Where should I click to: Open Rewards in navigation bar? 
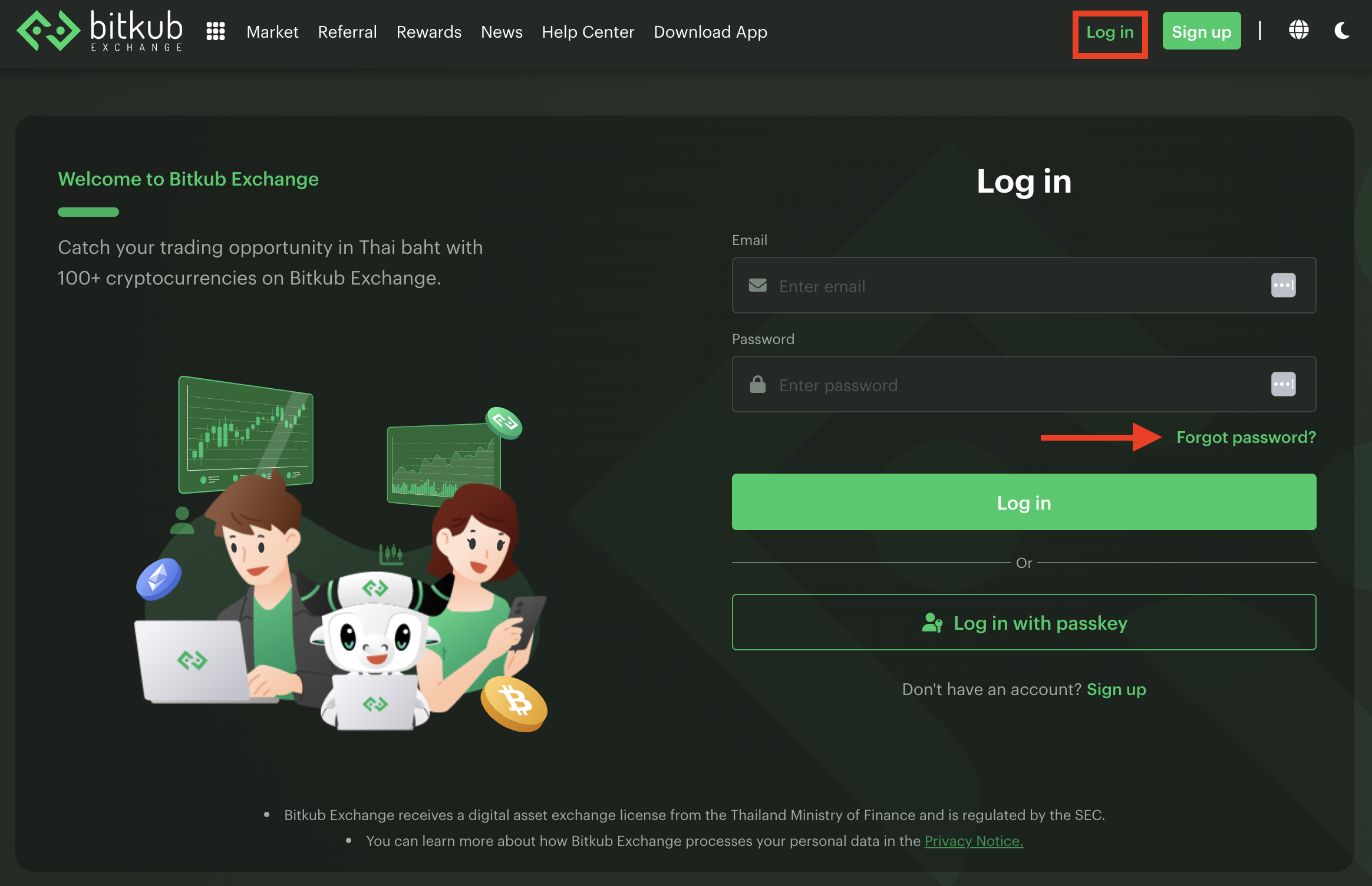click(428, 32)
